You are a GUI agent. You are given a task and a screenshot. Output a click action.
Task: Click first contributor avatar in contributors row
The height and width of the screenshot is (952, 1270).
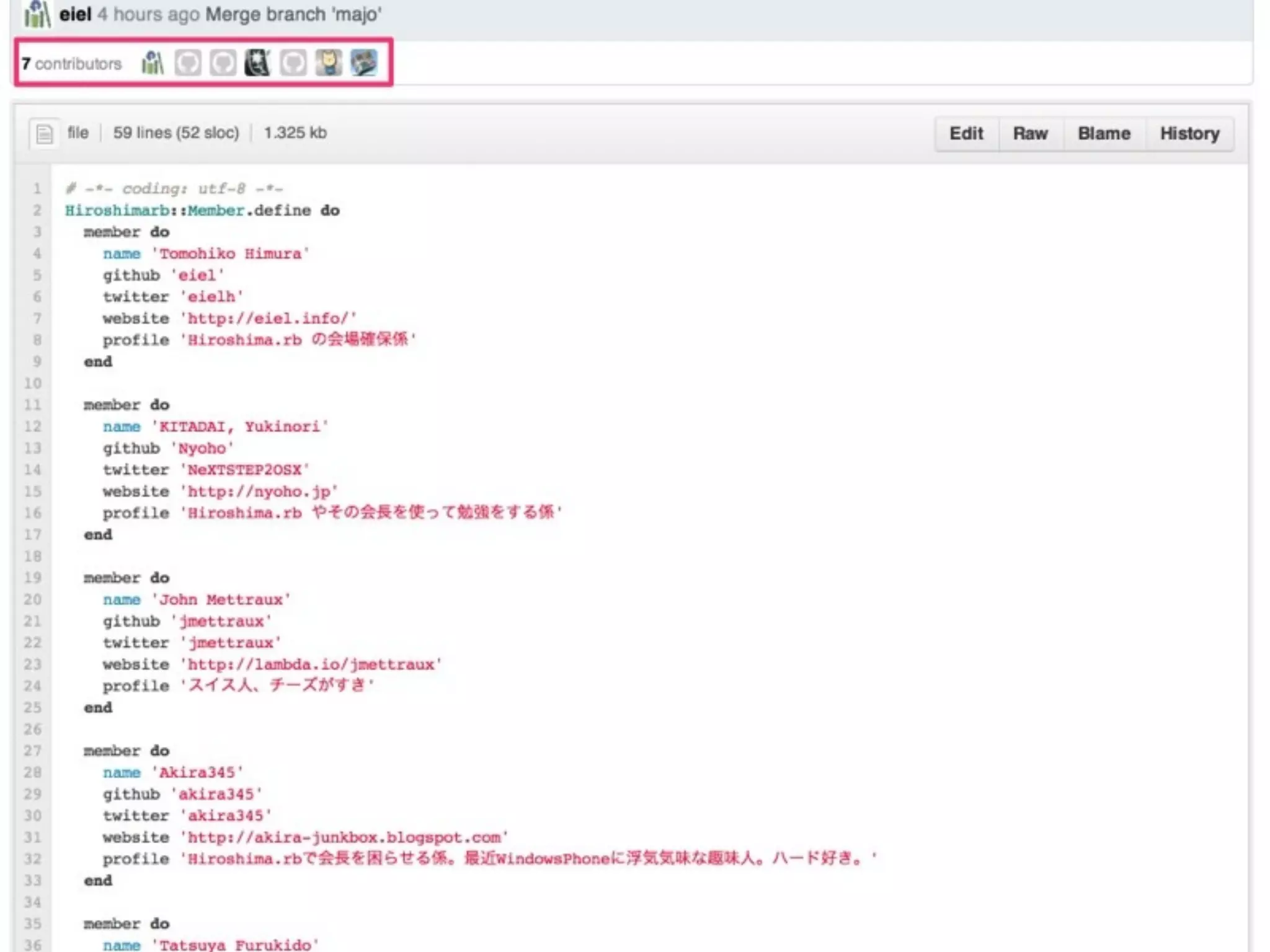click(x=153, y=63)
